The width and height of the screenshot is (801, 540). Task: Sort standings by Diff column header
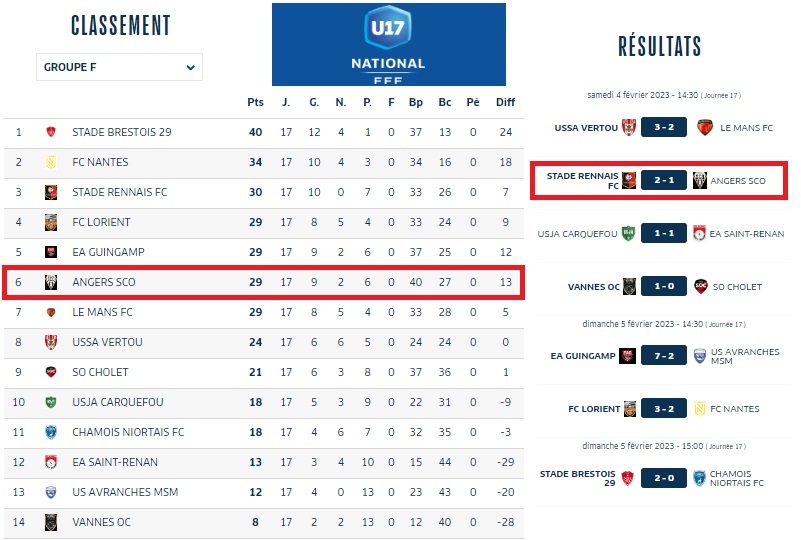point(505,102)
